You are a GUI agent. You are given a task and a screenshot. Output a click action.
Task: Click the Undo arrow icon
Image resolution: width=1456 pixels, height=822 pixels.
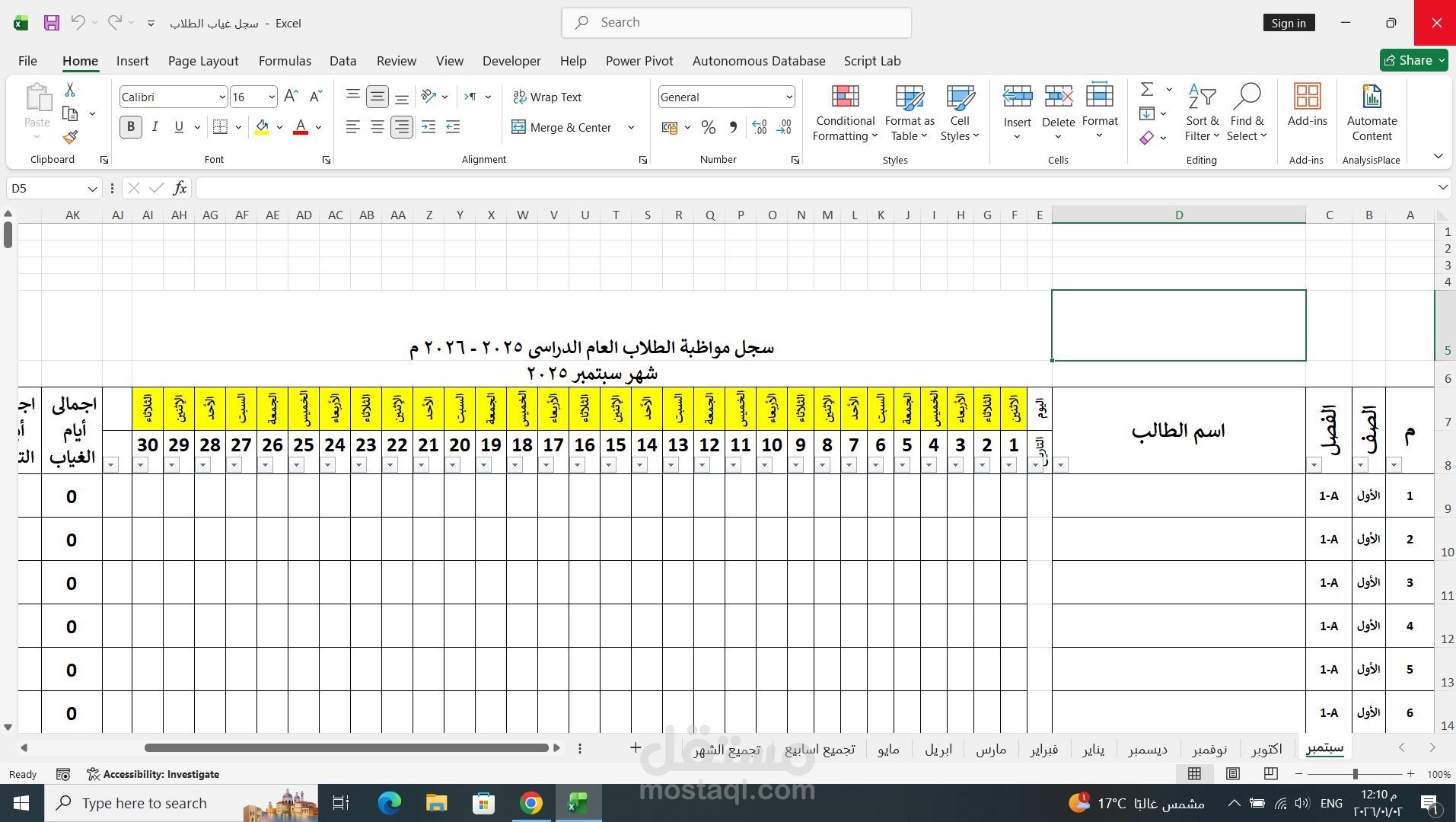point(78,23)
